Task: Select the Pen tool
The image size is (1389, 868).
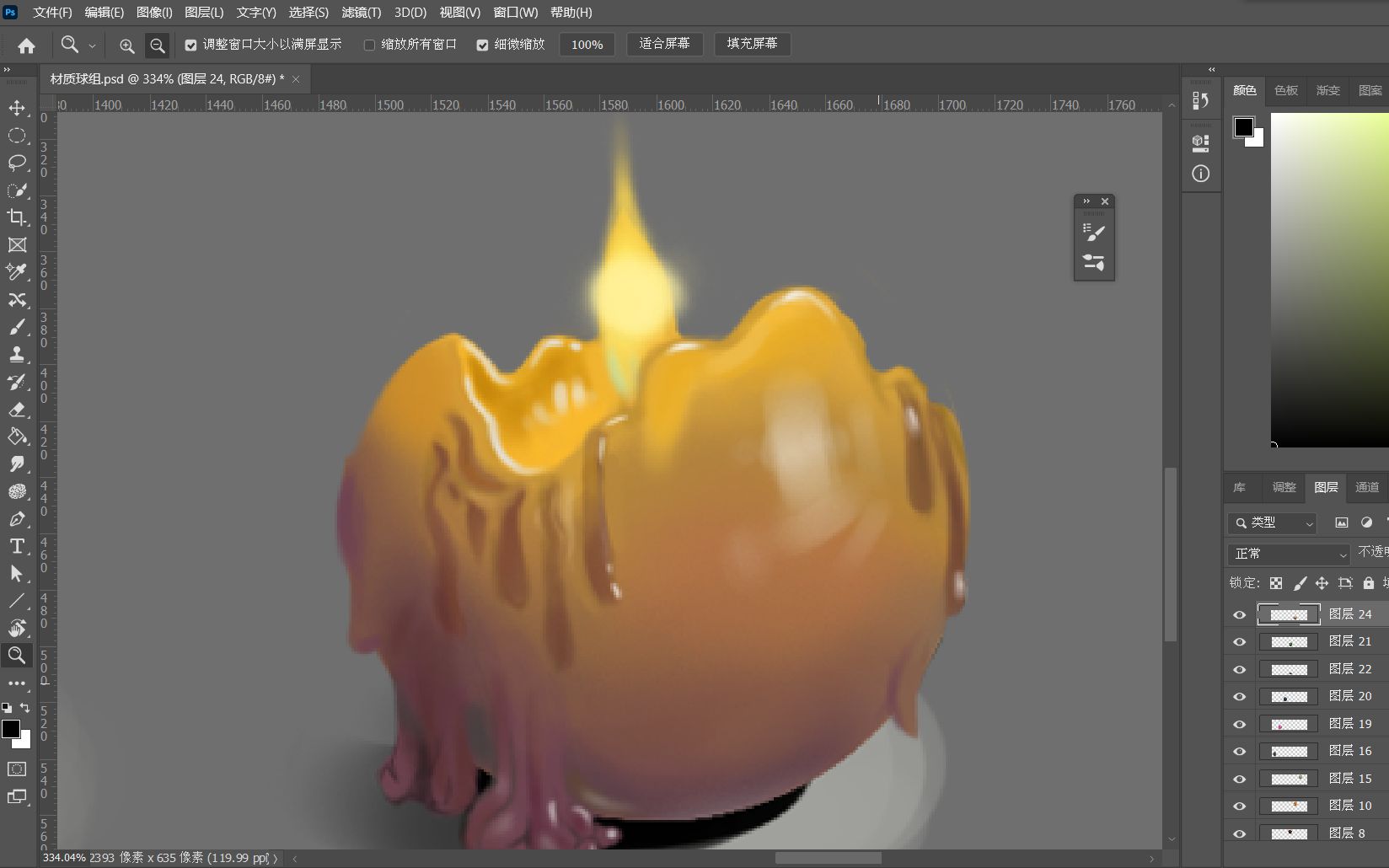Action: pos(17,519)
